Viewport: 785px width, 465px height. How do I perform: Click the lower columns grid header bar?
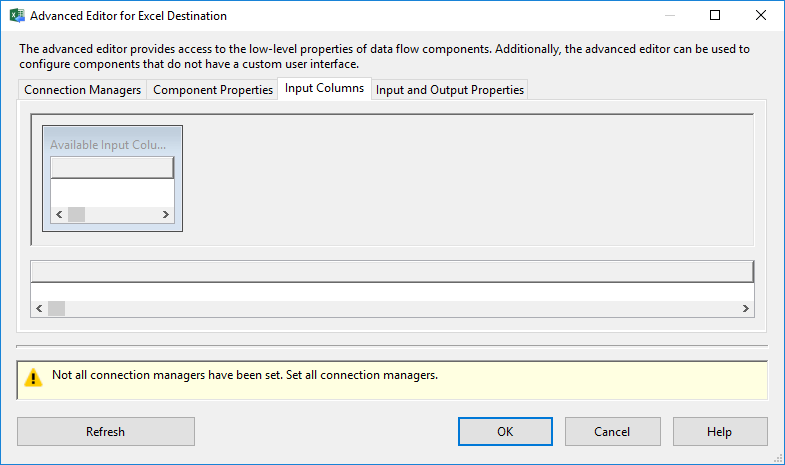[392, 272]
